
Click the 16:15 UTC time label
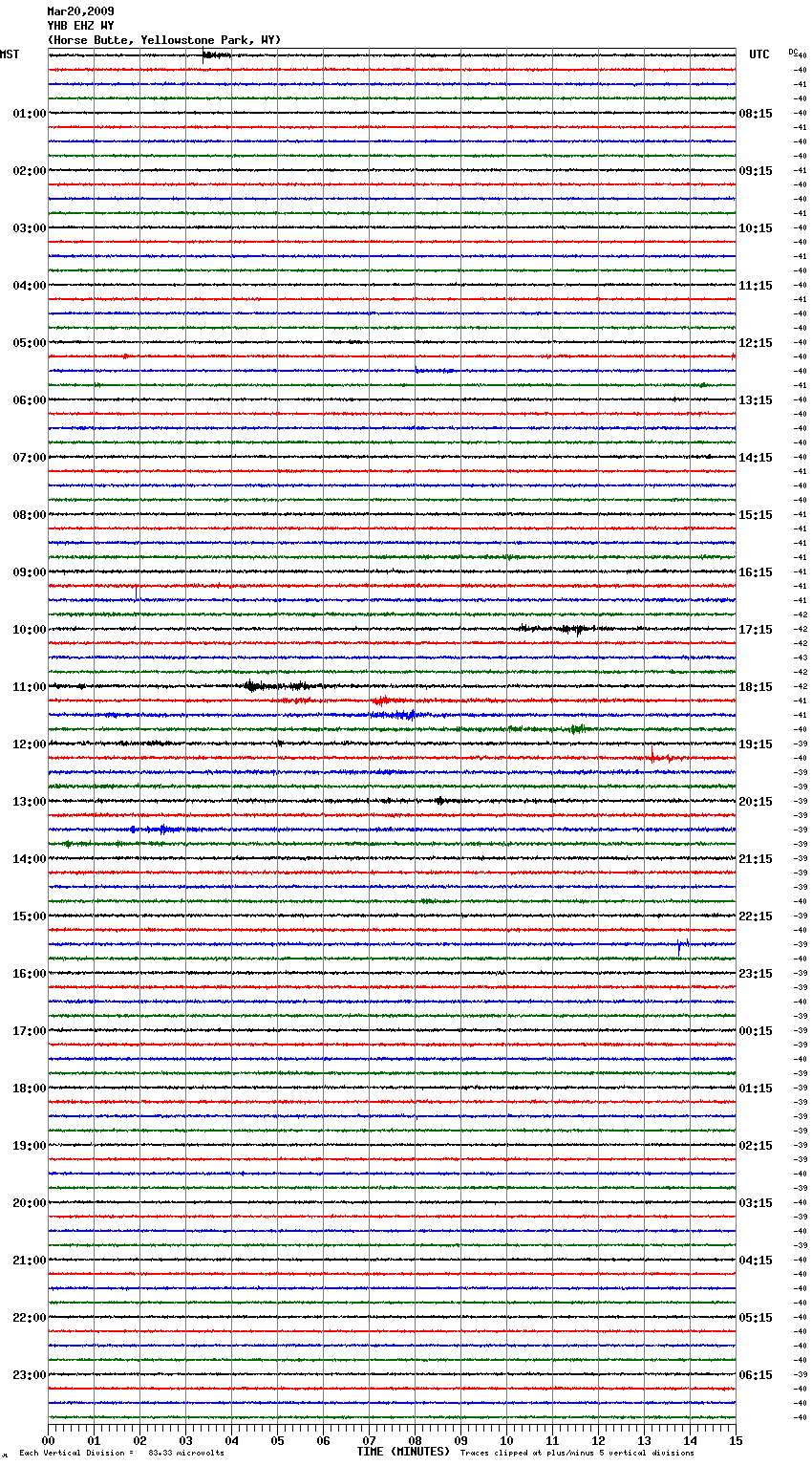click(756, 572)
